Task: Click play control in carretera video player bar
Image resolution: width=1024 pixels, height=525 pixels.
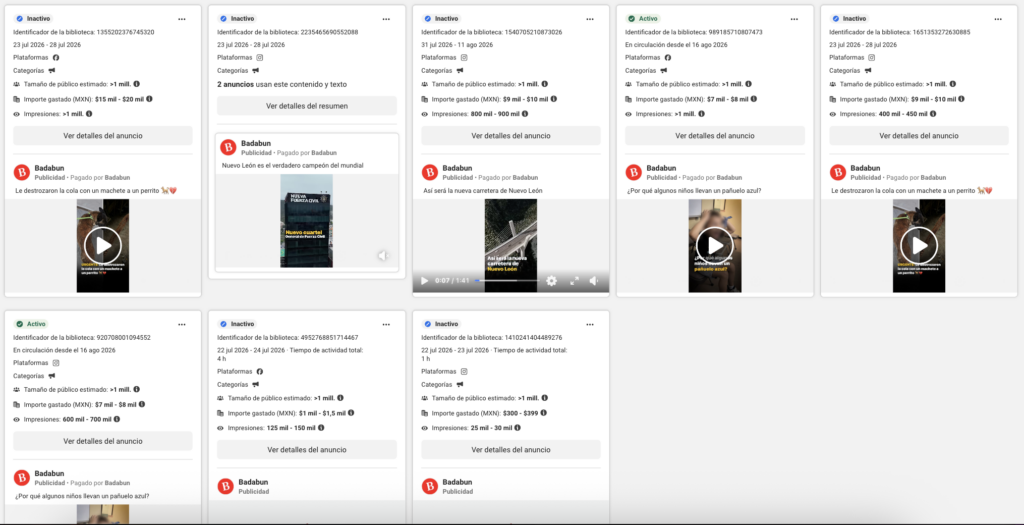Action: point(424,281)
